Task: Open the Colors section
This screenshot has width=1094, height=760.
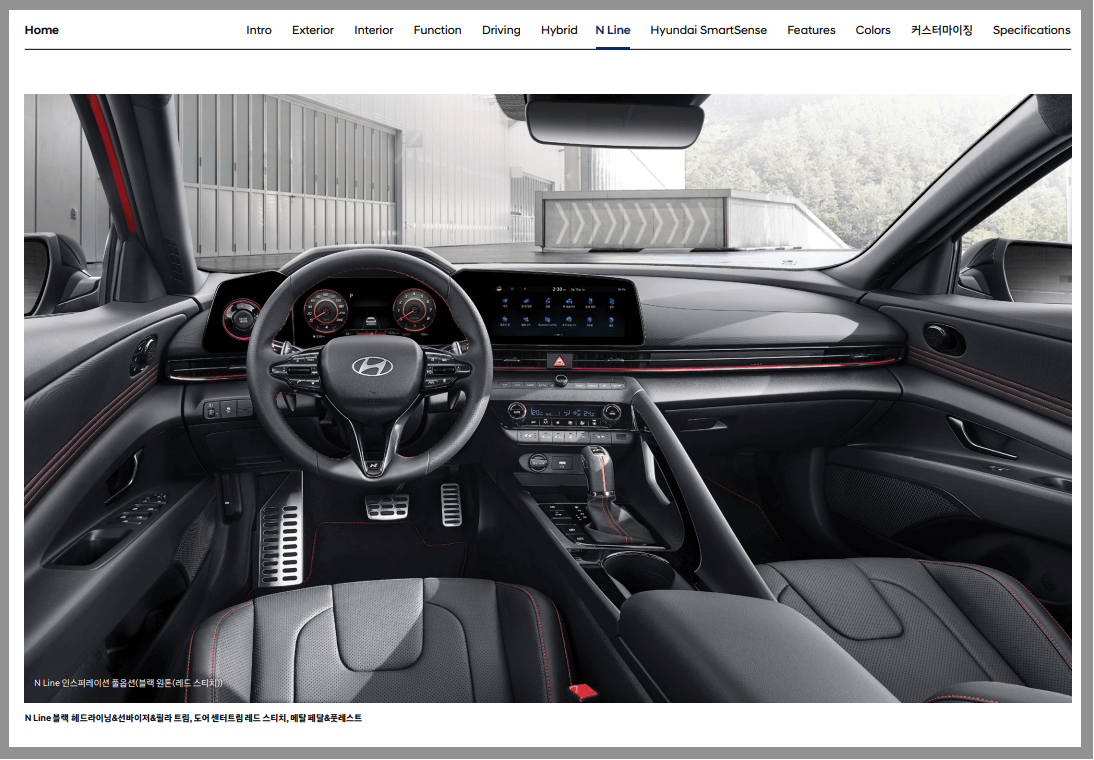Action: (873, 30)
